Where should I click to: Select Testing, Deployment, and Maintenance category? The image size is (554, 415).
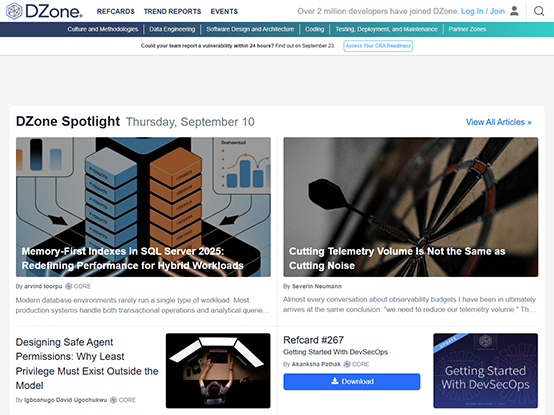(386, 29)
